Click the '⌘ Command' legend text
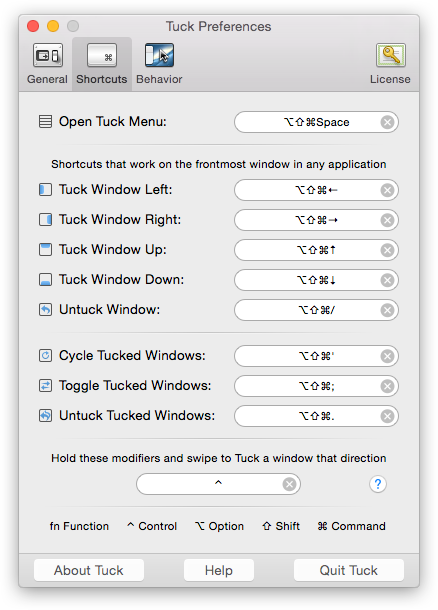 coord(351,526)
